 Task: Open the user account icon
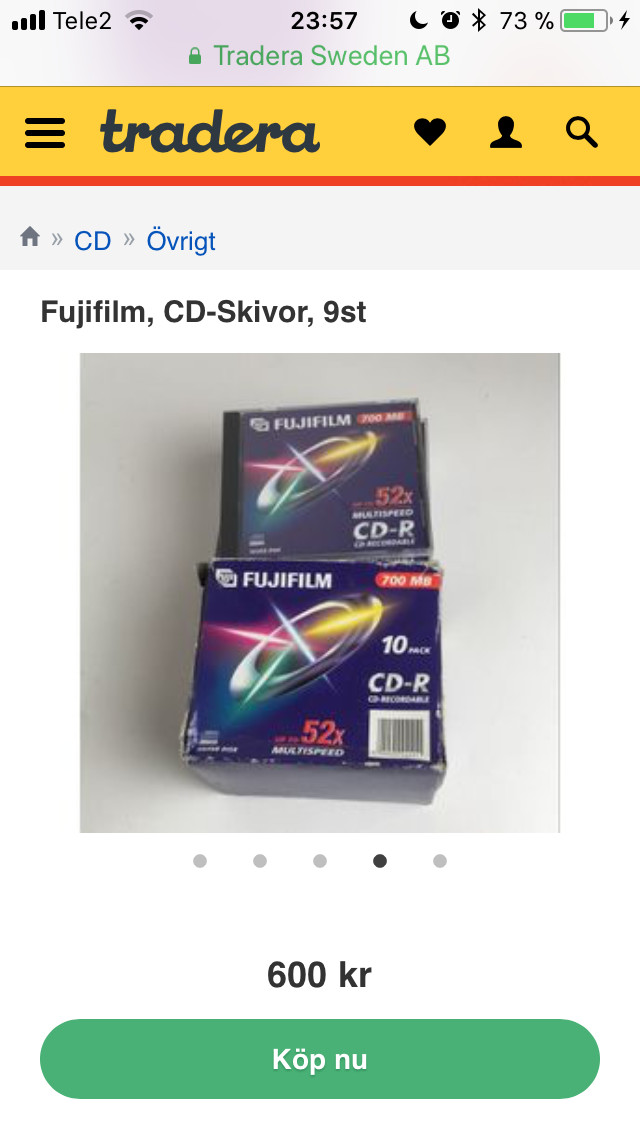pos(506,133)
